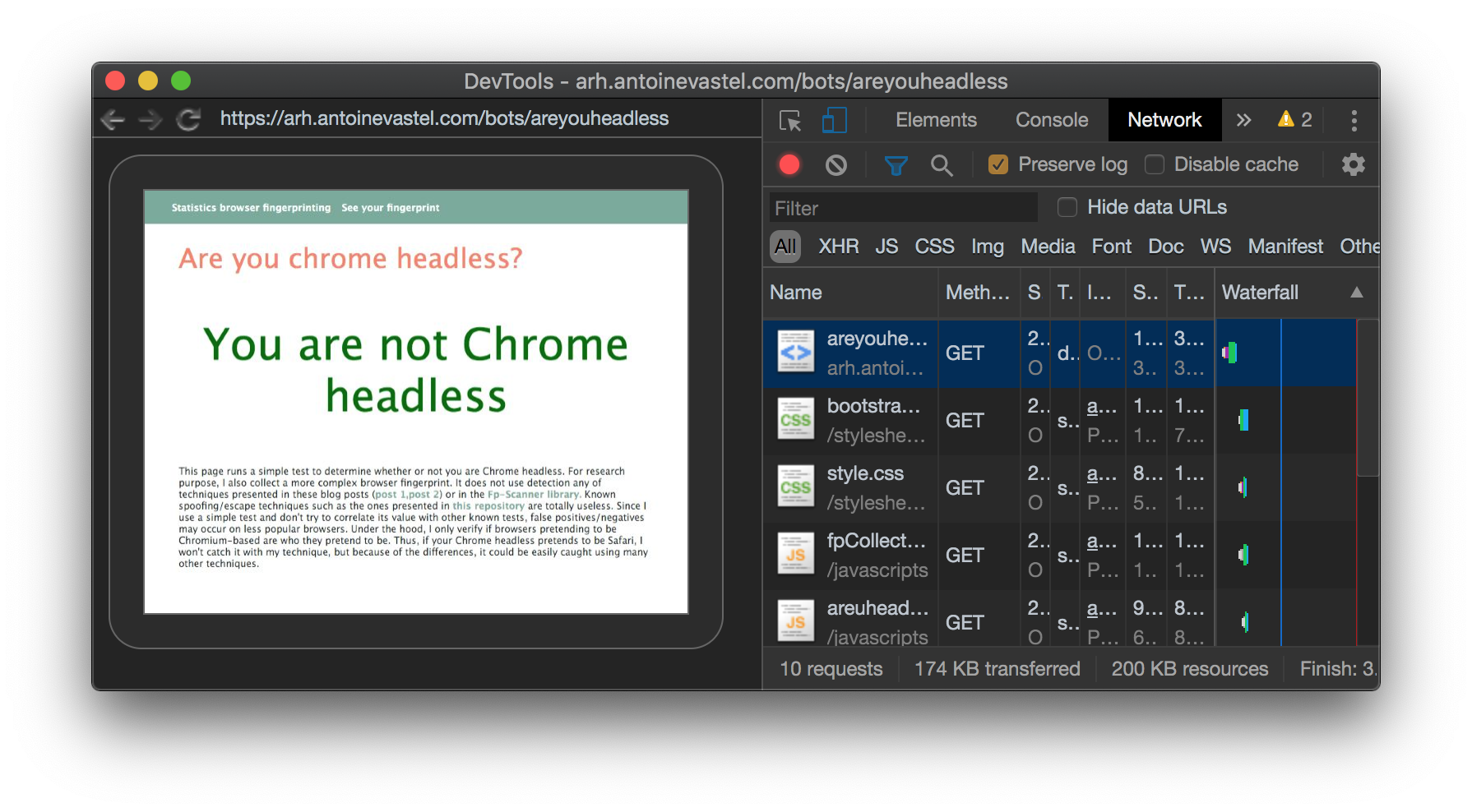Screen dimensions: 1472x812
Task: Follow the 'post 1' blog link
Action: pos(391,495)
